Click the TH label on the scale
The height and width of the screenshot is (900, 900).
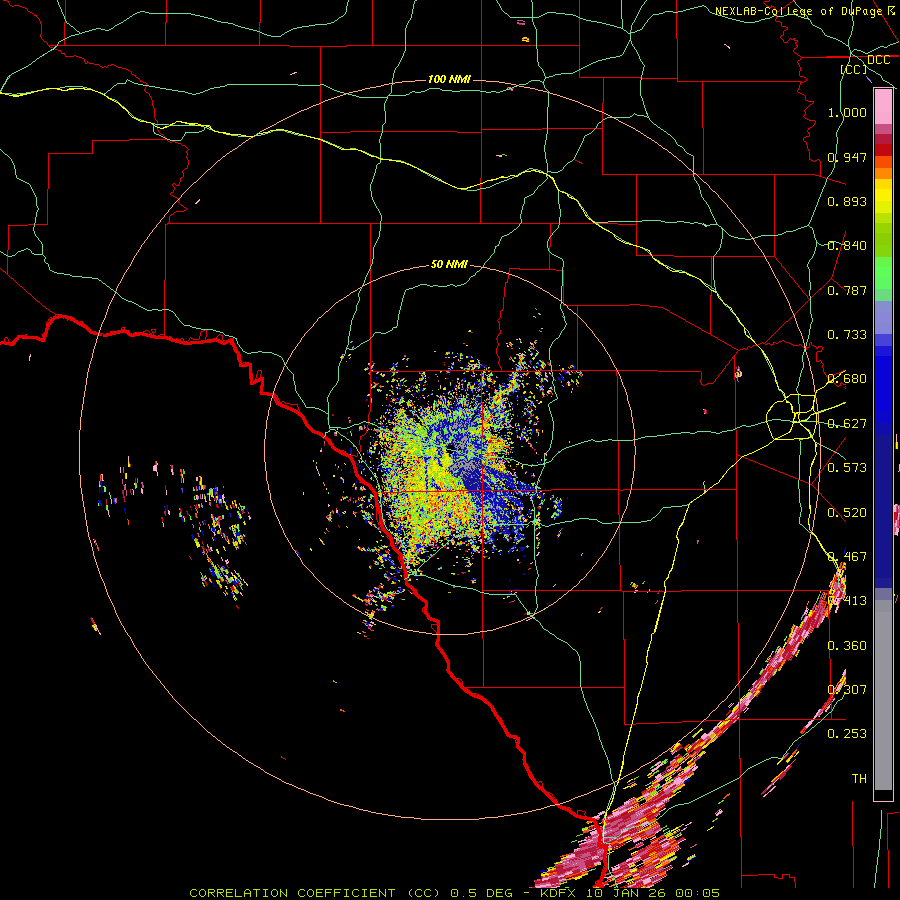pos(859,779)
